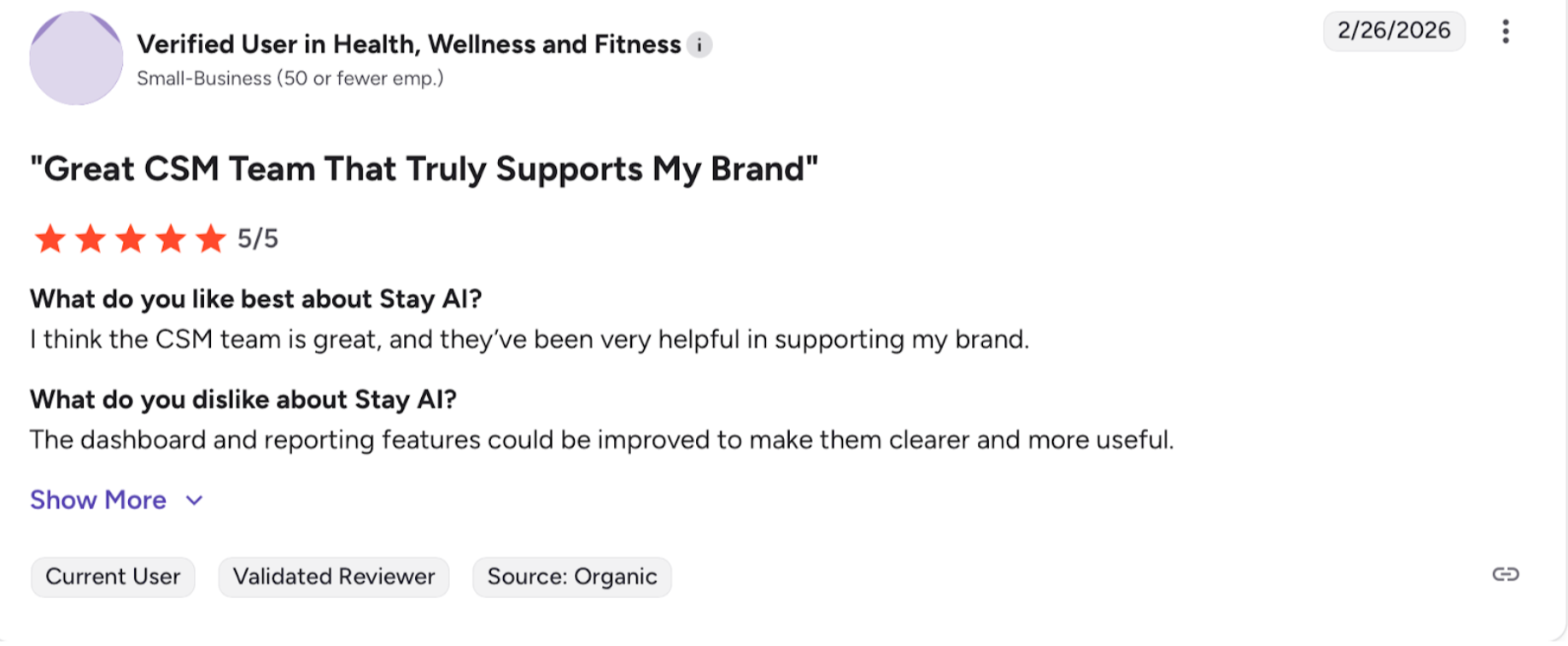Viewport: 1568px width, 646px height.
Task: Click the Show More link
Action: pyautogui.click(x=98, y=500)
